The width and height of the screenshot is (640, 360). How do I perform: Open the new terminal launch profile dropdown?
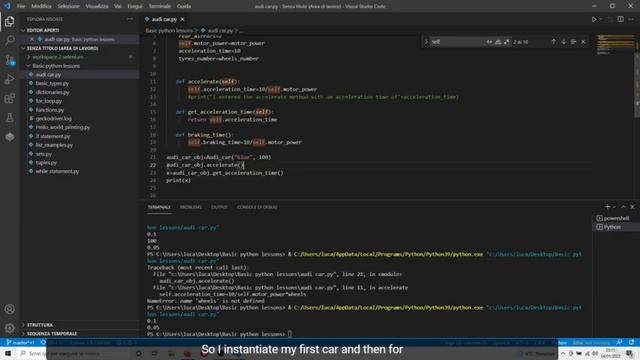pyautogui.click(x=614, y=207)
